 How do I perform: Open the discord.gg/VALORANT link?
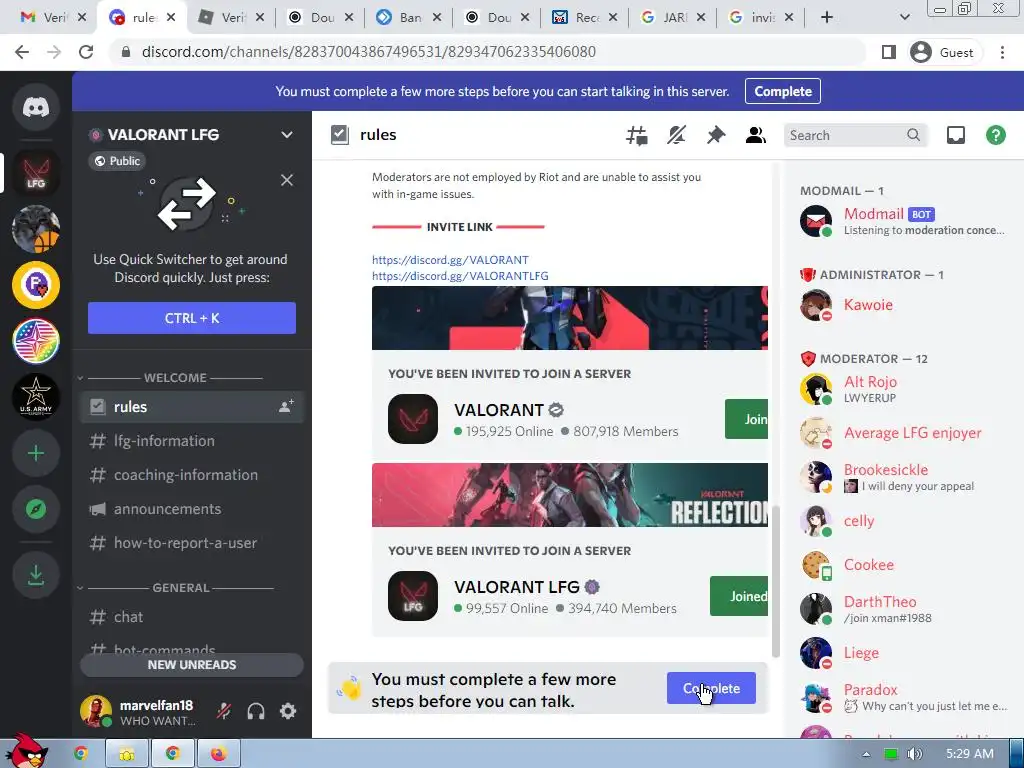point(450,259)
